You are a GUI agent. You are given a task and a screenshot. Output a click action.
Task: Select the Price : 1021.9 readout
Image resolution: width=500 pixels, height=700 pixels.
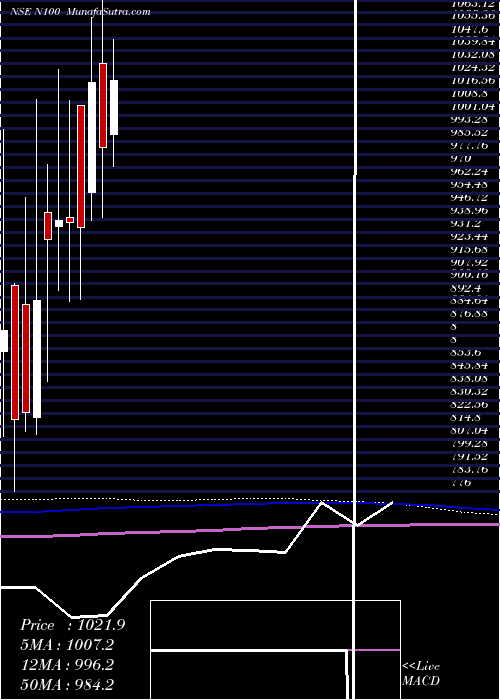(72, 625)
